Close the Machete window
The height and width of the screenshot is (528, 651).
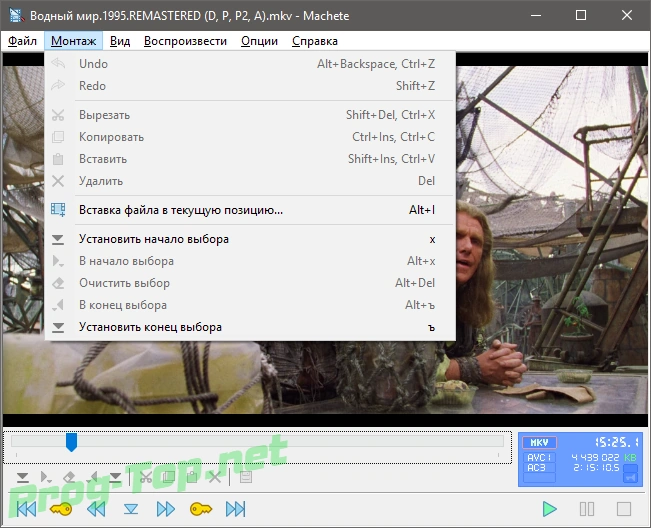click(627, 15)
